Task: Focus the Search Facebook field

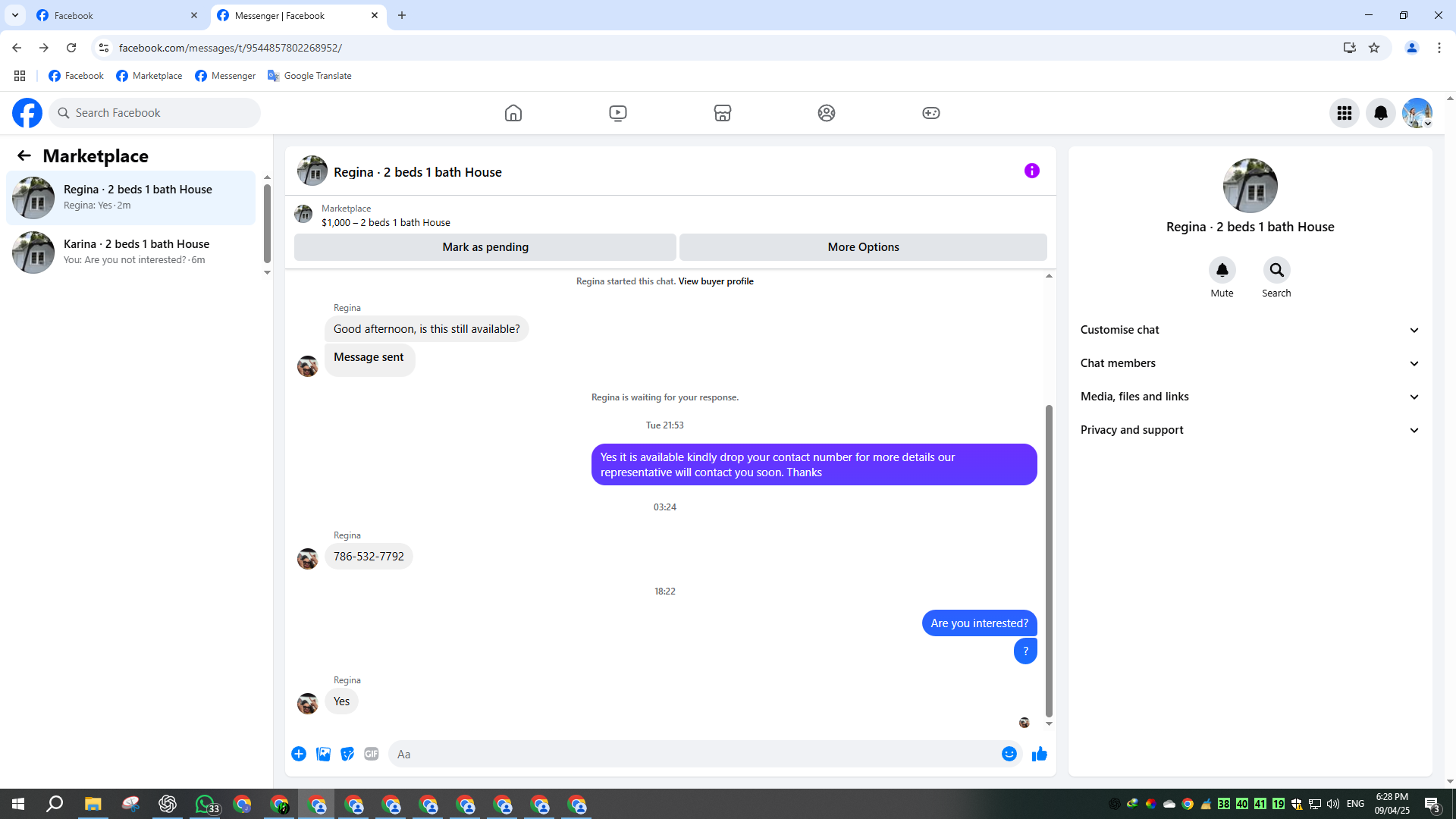Action: [155, 113]
